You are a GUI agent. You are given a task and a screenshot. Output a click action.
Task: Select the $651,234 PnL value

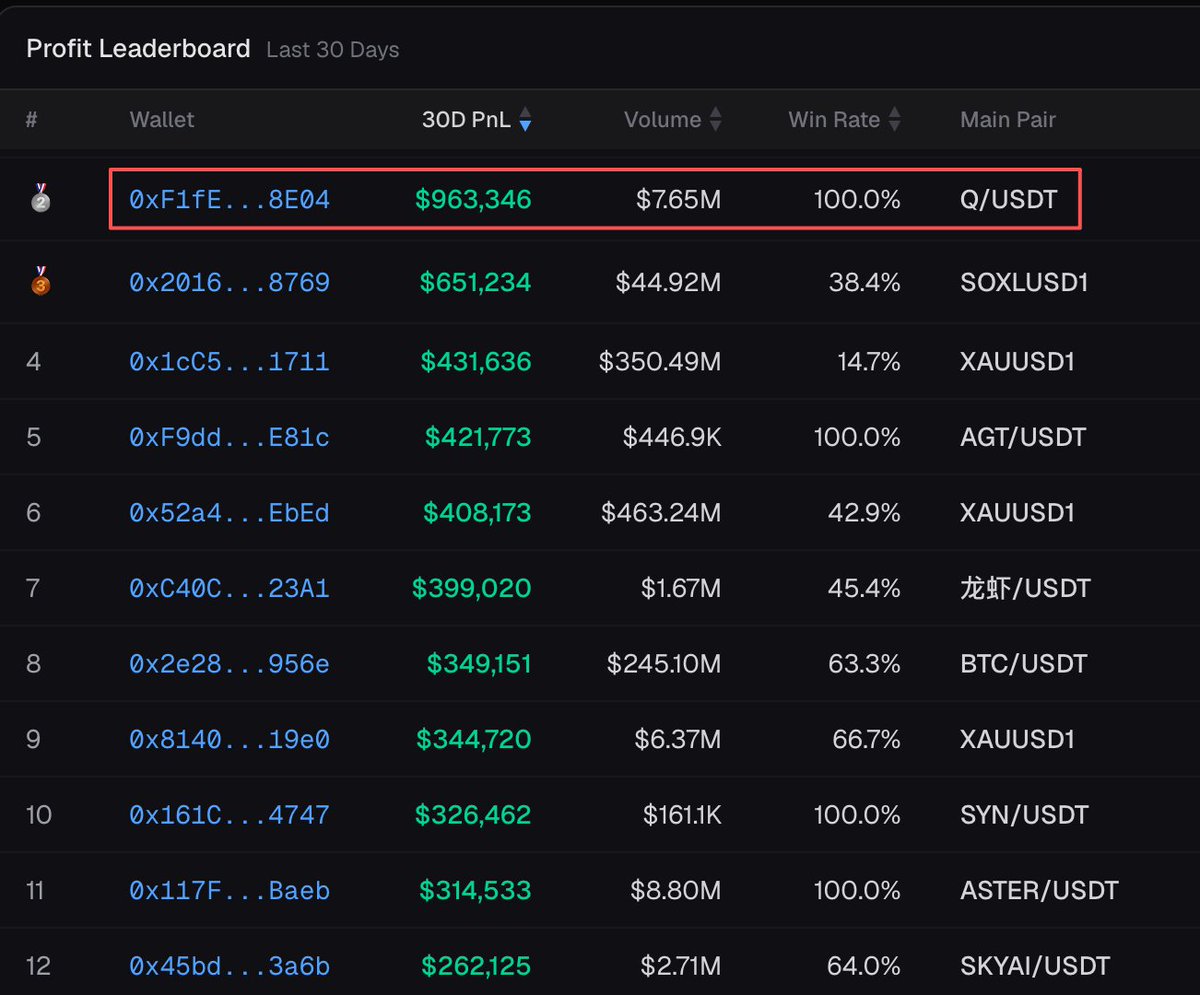pos(476,283)
